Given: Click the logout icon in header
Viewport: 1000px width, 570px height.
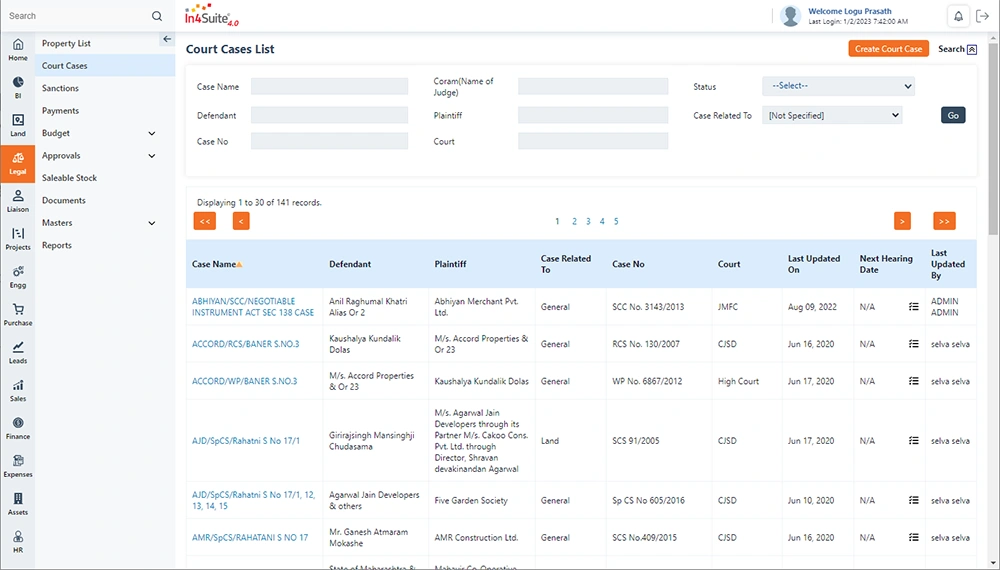Looking at the screenshot, I should [x=982, y=16].
